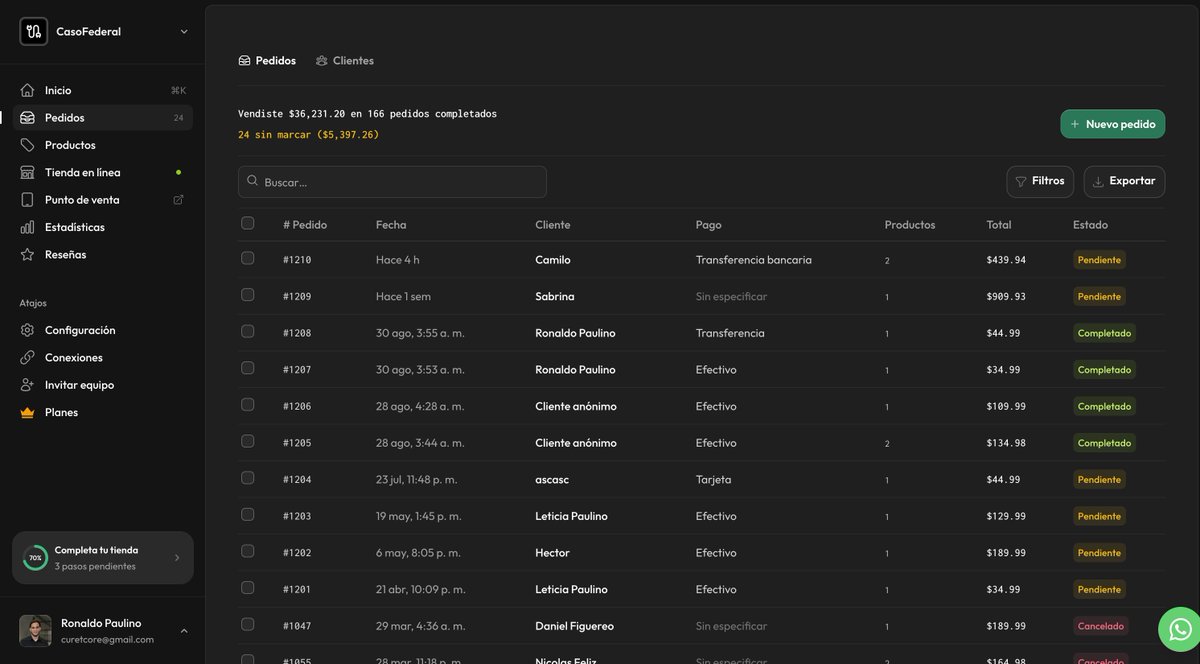Screen dimensions: 1200x664
Task: Click the Inicio home icon
Action: pos(27,90)
